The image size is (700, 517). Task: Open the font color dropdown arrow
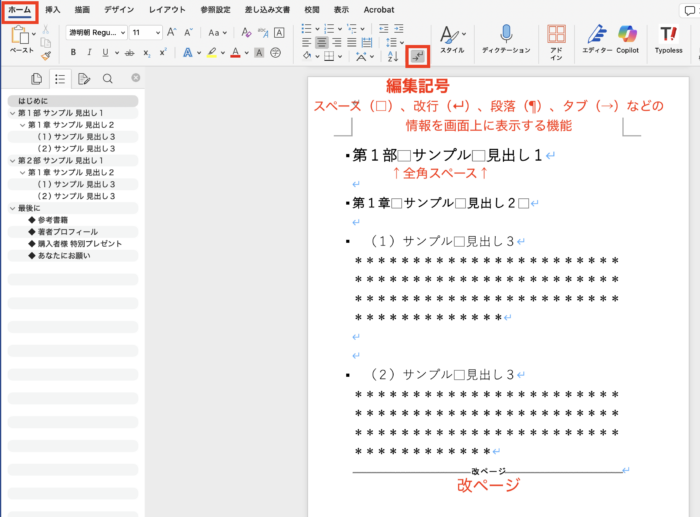pyautogui.click(x=246, y=53)
